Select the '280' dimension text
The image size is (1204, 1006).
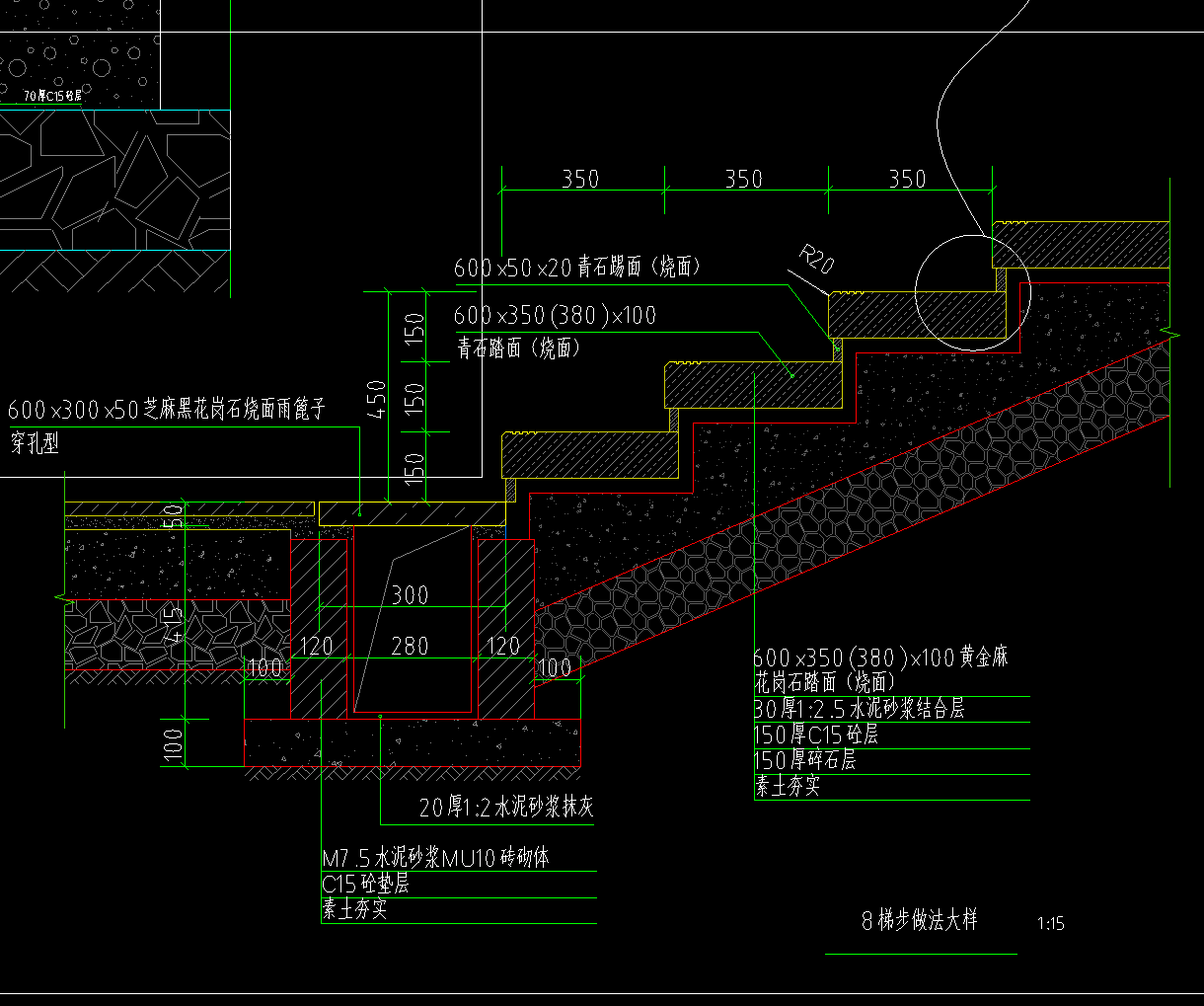click(x=410, y=647)
